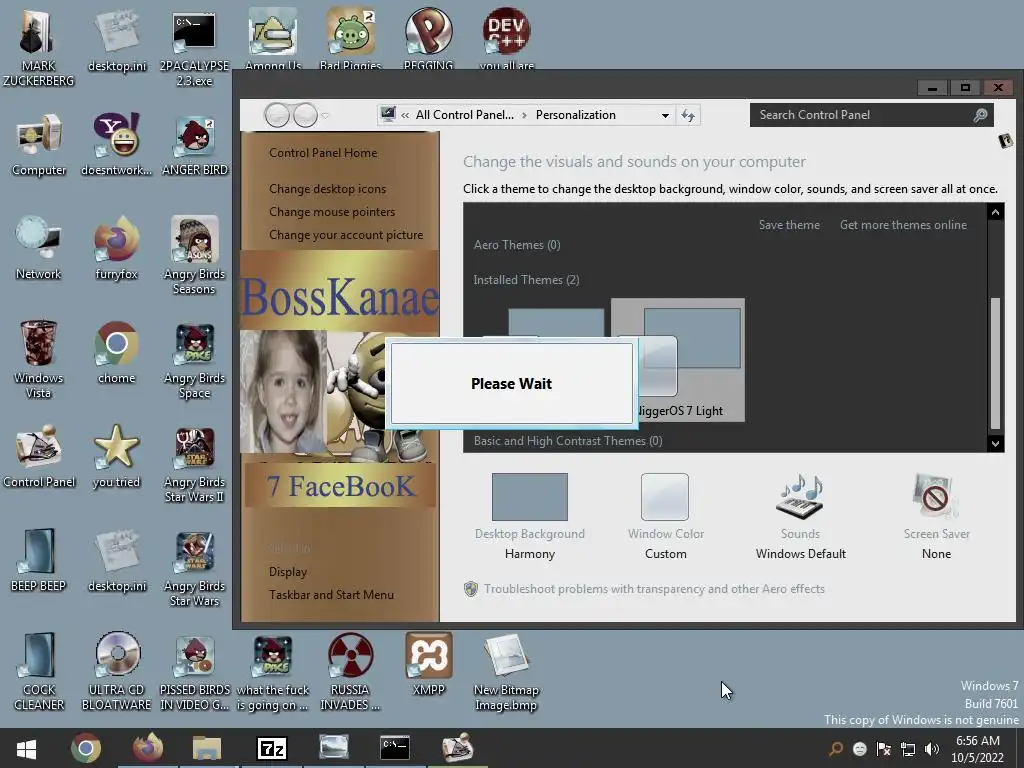This screenshot has height=768, width=1024.
Task: Click Troubleshoot problems with transparency link
Action: (x=654, y=589)
